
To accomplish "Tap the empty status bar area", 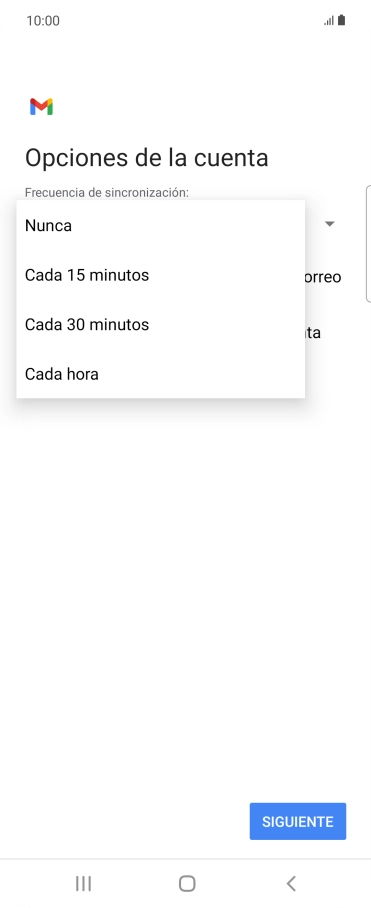I will click(191, 21).
